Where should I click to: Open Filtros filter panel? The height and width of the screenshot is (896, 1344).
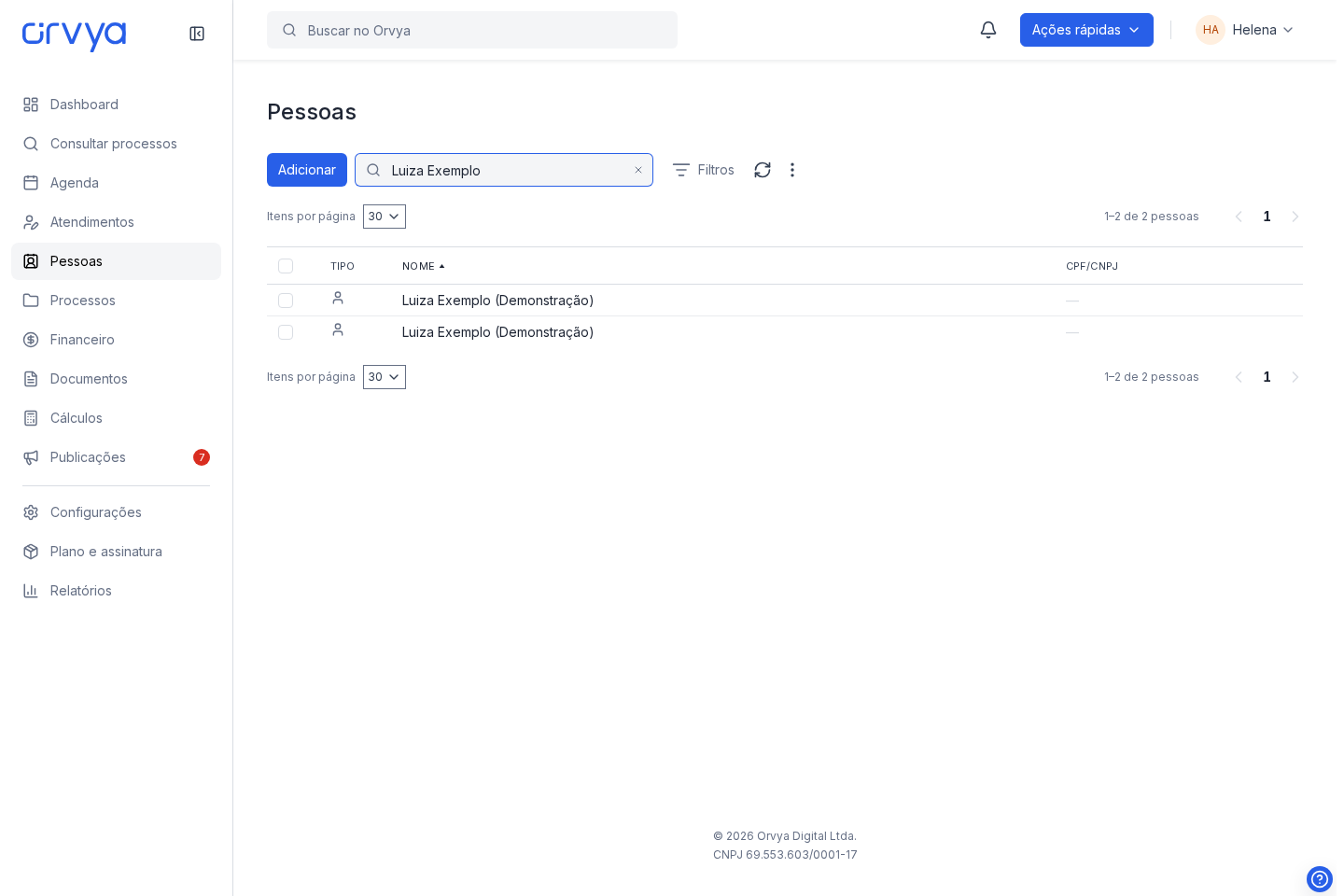pyautogui.click(x=704, y=170)
